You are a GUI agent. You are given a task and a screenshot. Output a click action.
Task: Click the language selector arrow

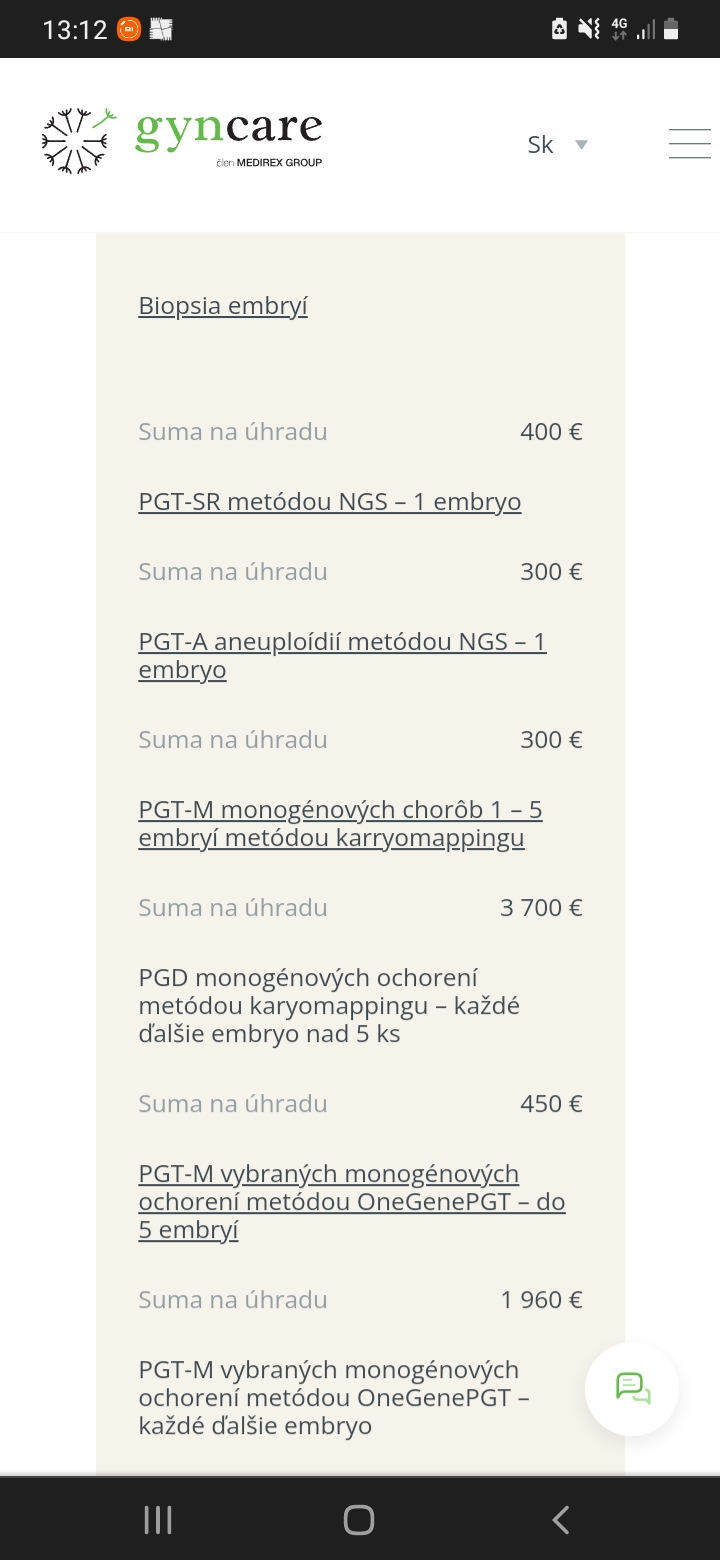[x=581, y=145]
